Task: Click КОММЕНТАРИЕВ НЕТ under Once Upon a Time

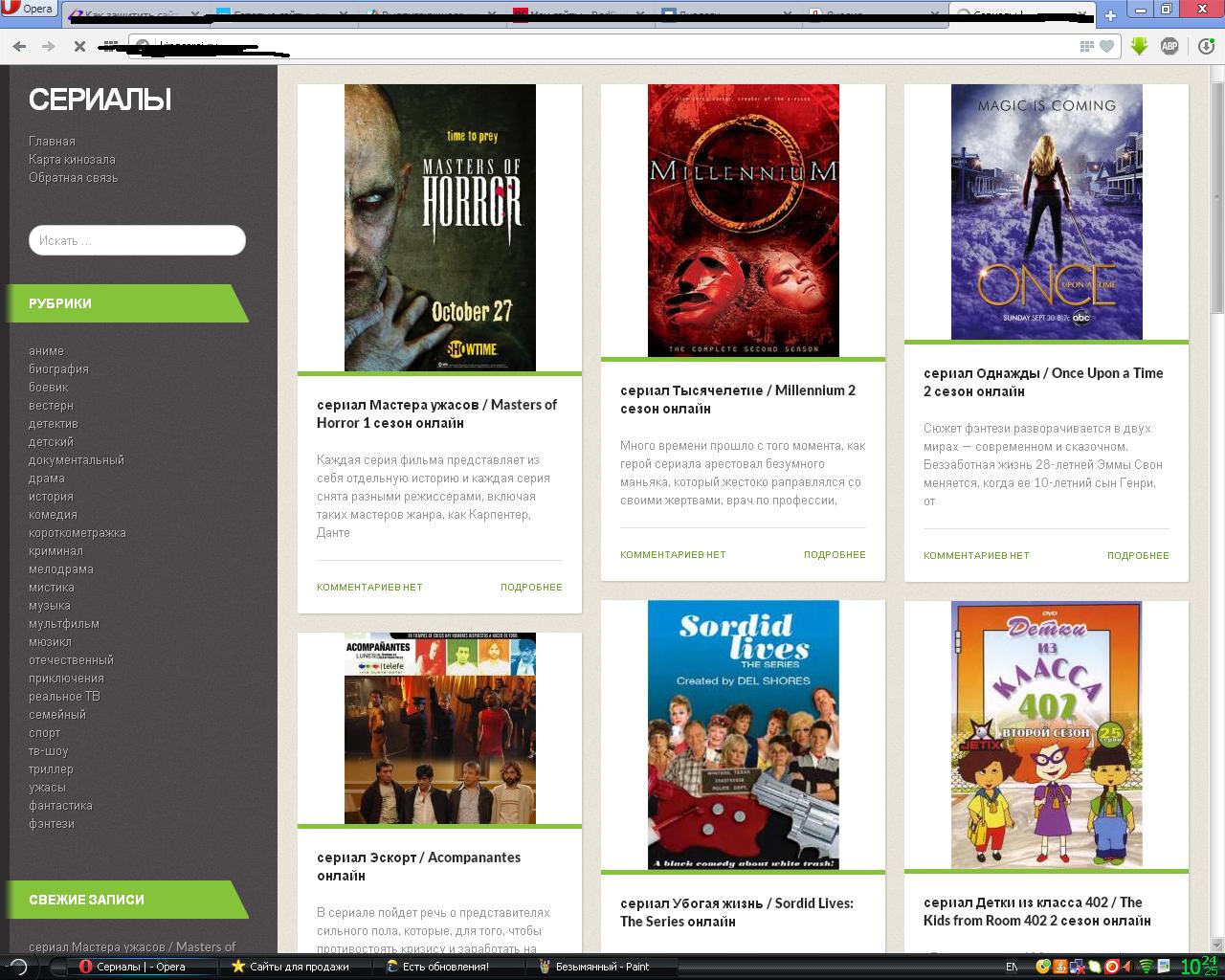Action: point(976,556)
